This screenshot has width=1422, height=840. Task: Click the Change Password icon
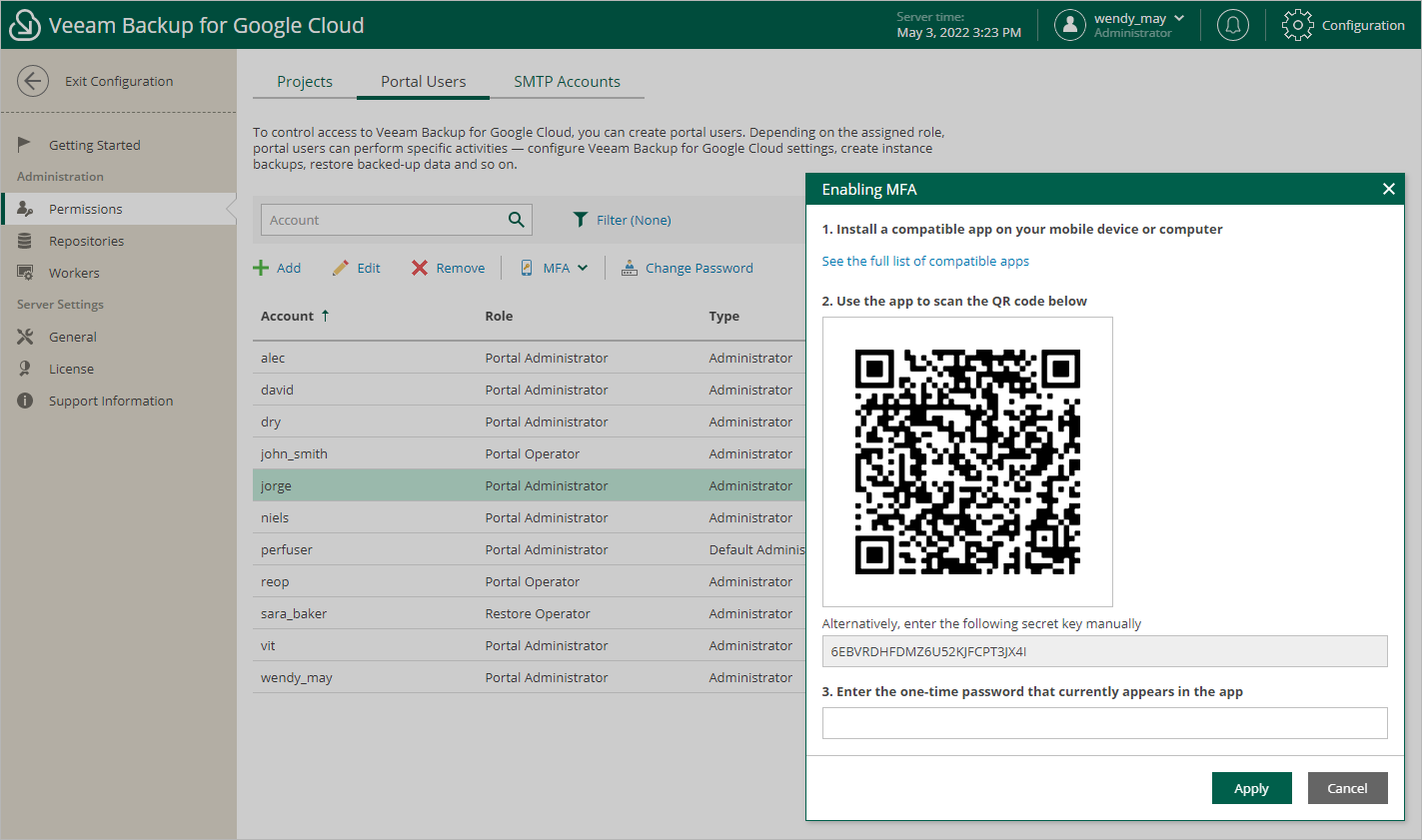630,268
